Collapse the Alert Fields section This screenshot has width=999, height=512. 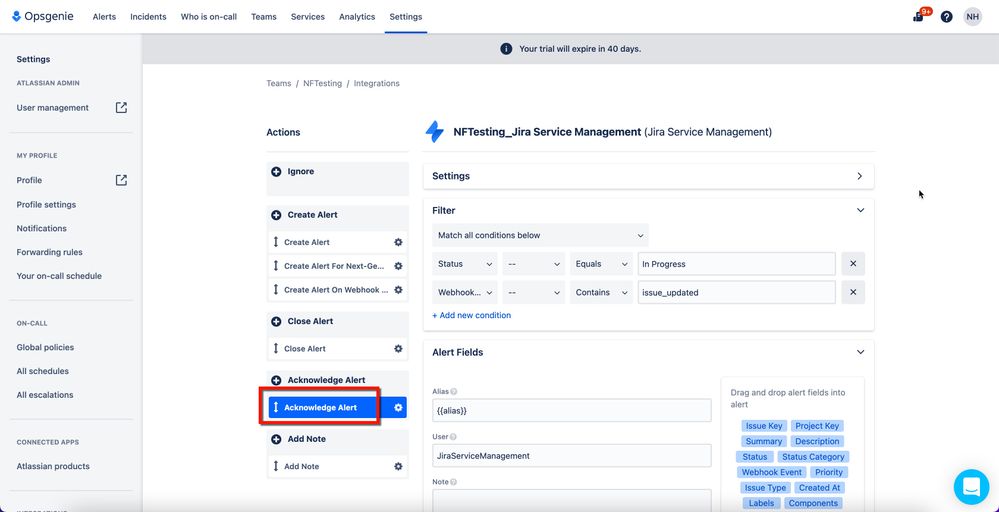point(860,352)
